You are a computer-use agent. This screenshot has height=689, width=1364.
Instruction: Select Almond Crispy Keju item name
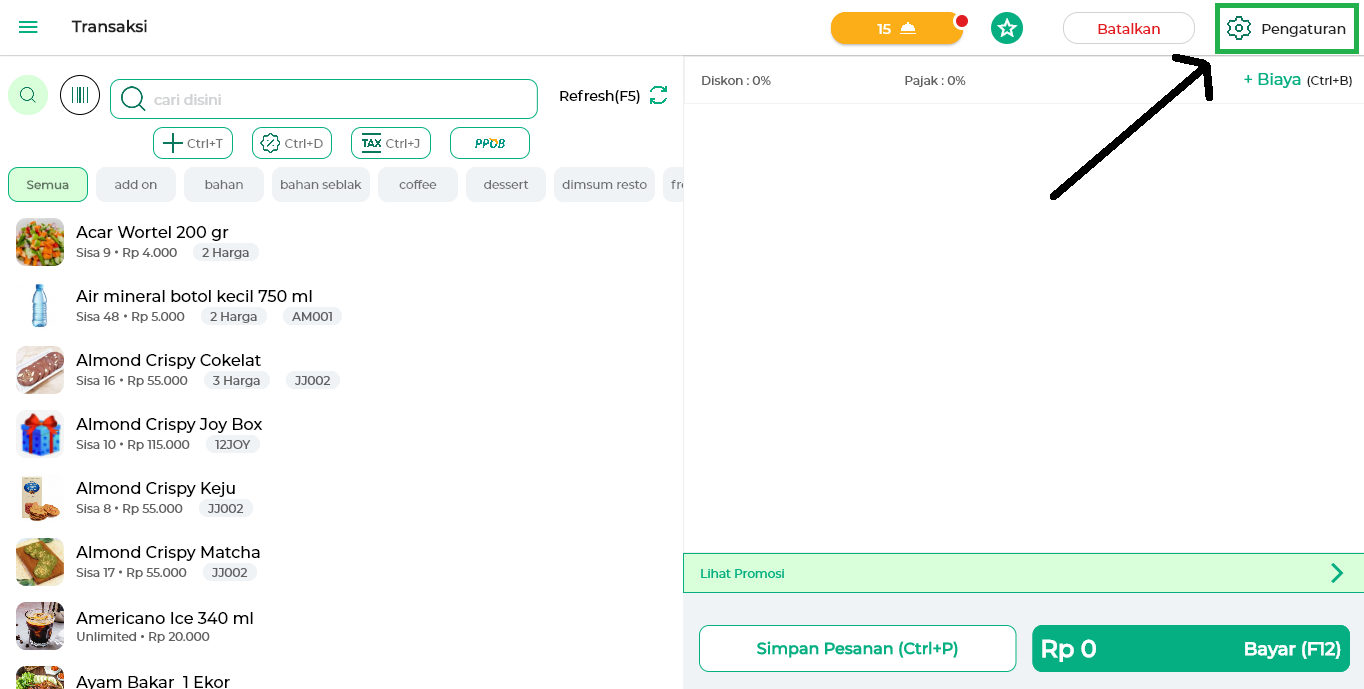156,488
